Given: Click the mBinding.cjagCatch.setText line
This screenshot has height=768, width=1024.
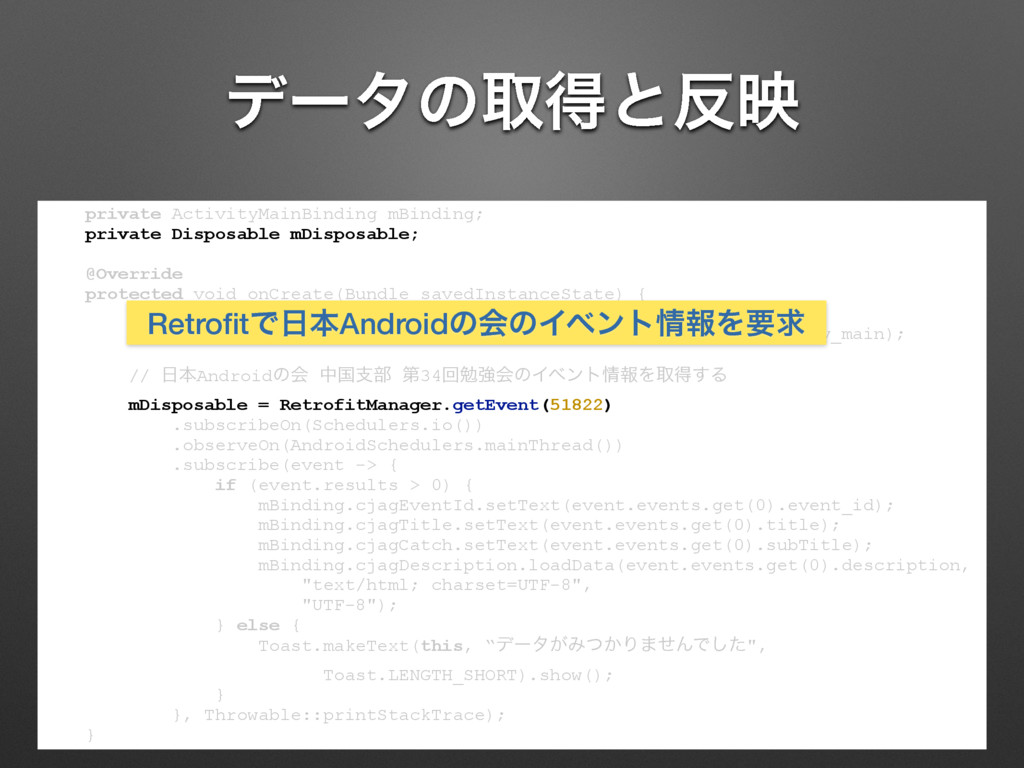Looking at the screenshot, I should (x=565, y=545).
